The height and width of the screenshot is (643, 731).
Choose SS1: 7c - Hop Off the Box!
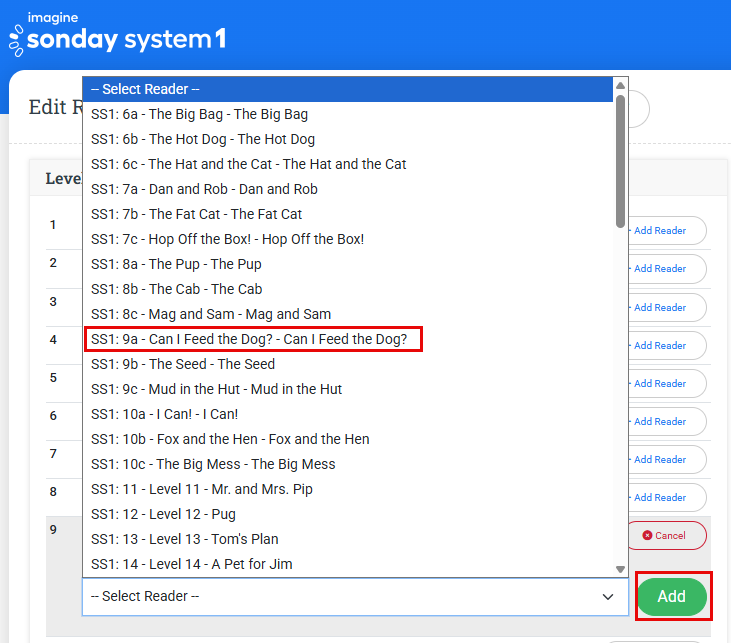point(348,239)
